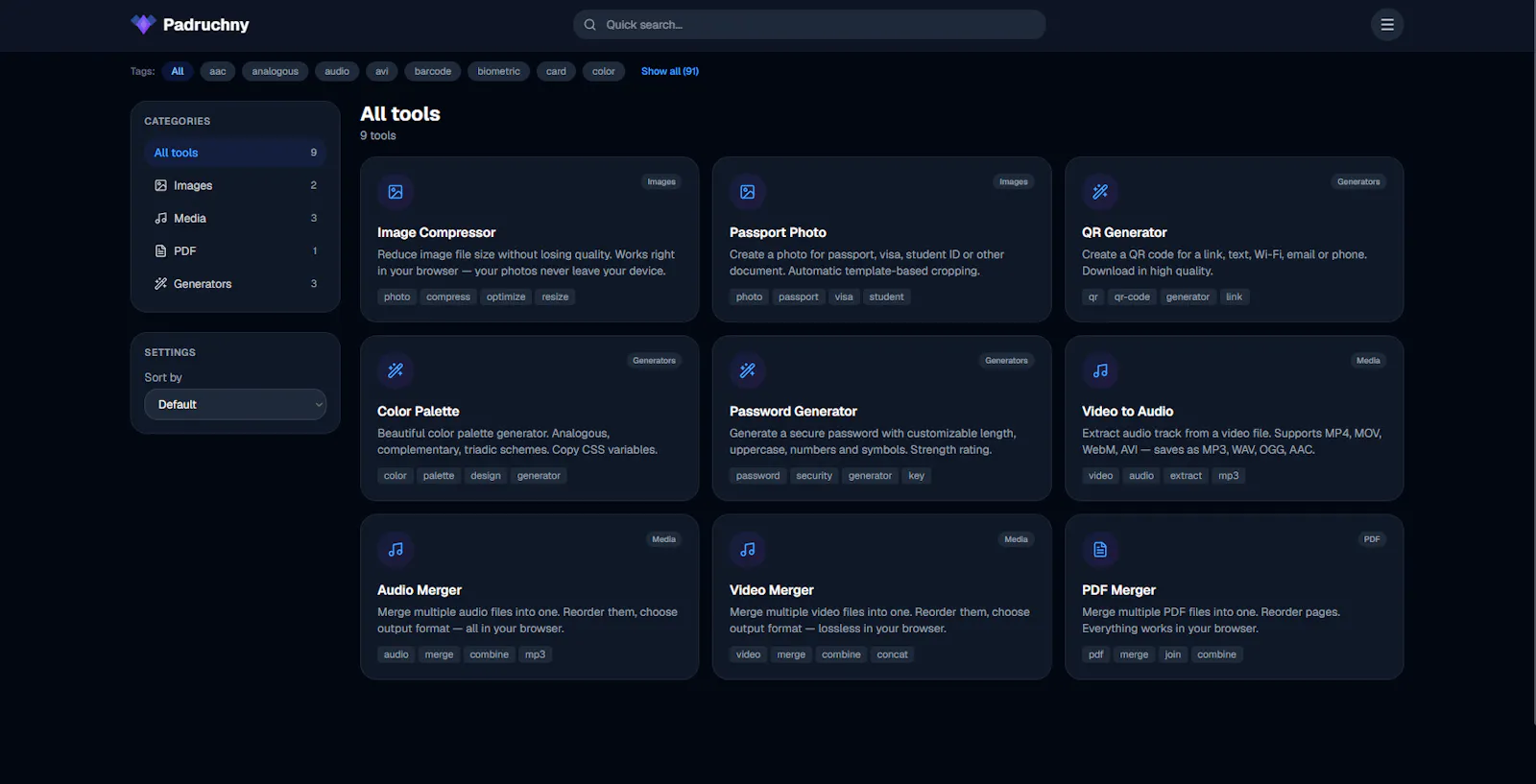The width and height of the screenshot is (1536, 784).
Task: Open the Video Merger title
Action: point(772,590)
